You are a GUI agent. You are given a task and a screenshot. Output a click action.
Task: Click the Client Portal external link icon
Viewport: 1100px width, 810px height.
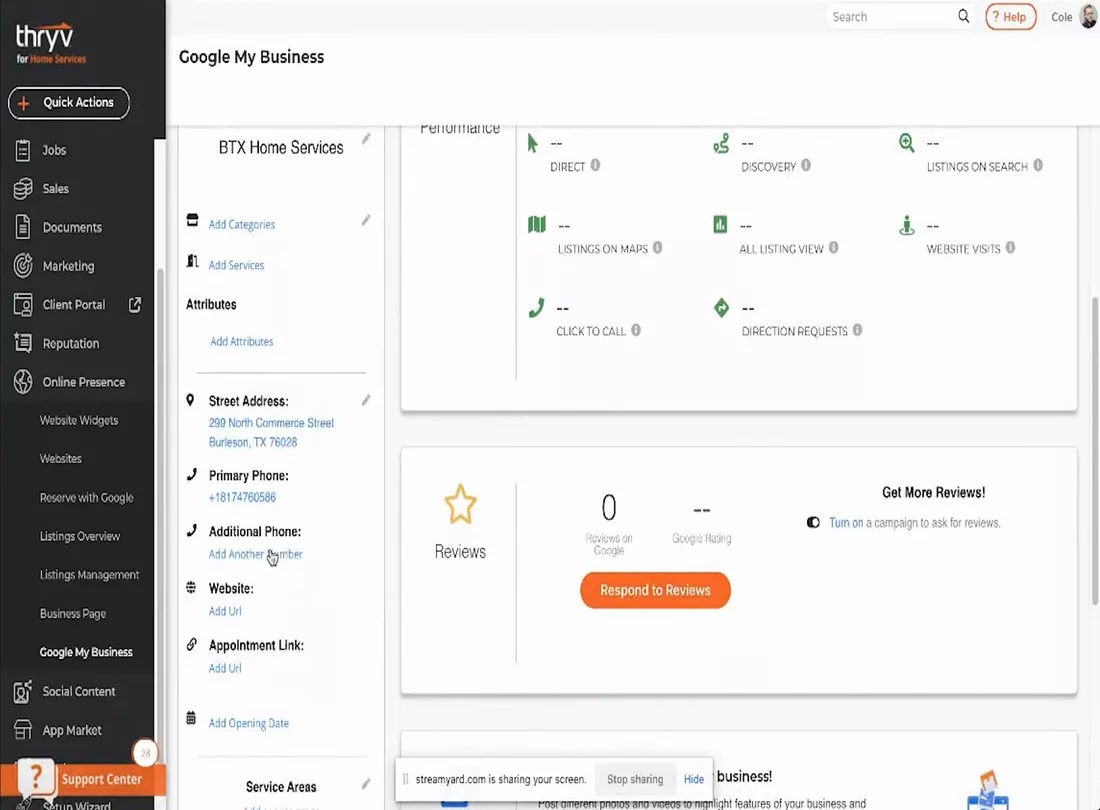tap(135, 304)
